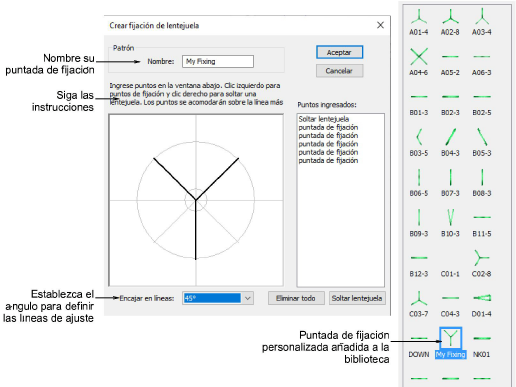The image size is (516, 387).
Task: Select the B05-3 diagonal fixing pattern
Action: pos(482,143)
